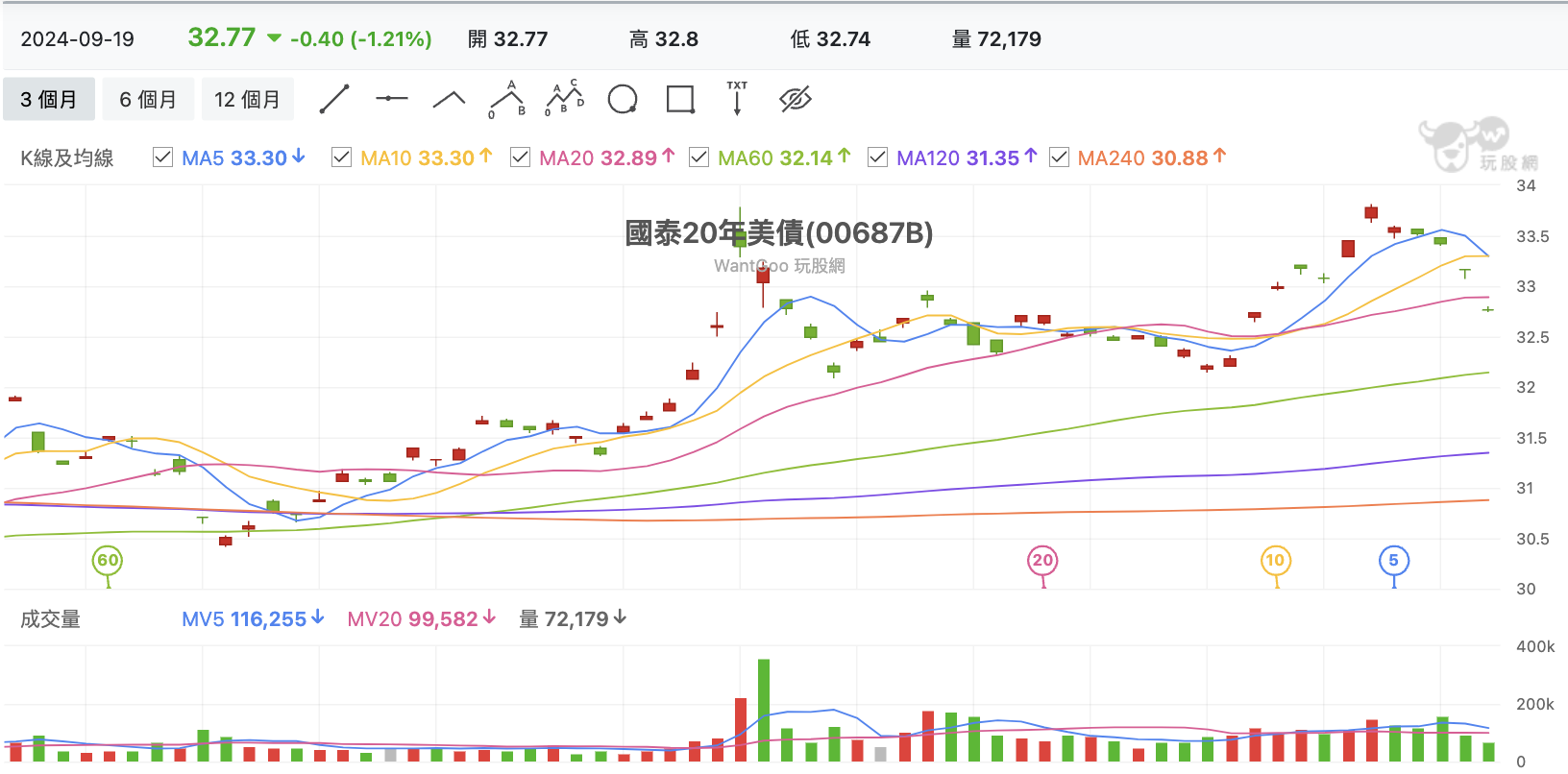
Task: Switch chart range to 12 個月
Action: point(247,100)
